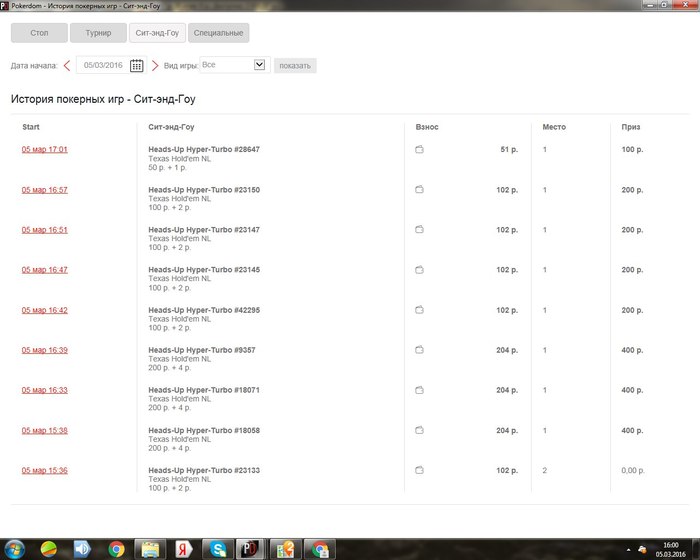Screen dimensions: 700x560
Task: Click the '100 р.' prize value
Action: (x=632, y=149)
